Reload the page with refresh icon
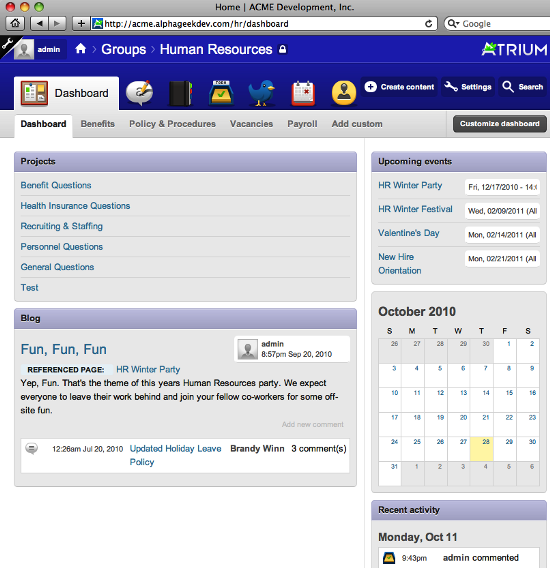The image size is (550, 568). pyautogui.click(x=428, y=24)
